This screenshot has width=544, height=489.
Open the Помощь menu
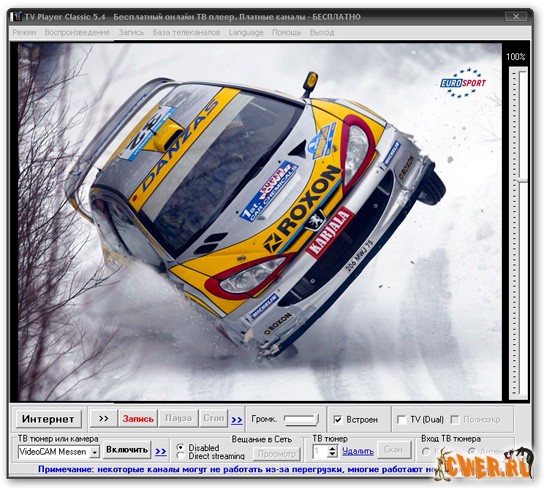tap(287, 32)
